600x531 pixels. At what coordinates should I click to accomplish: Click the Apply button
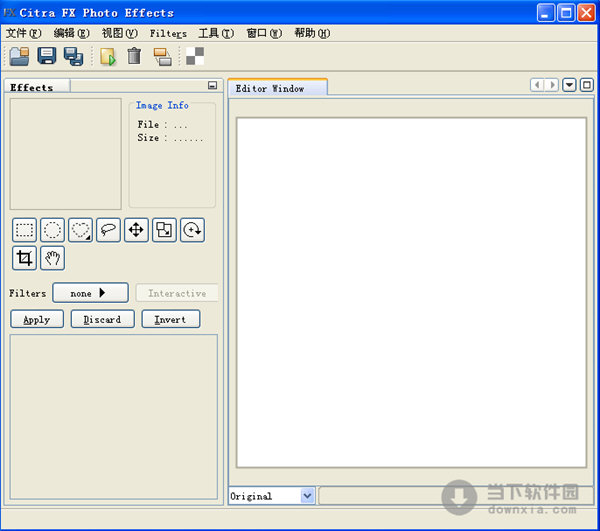(37, 319)
